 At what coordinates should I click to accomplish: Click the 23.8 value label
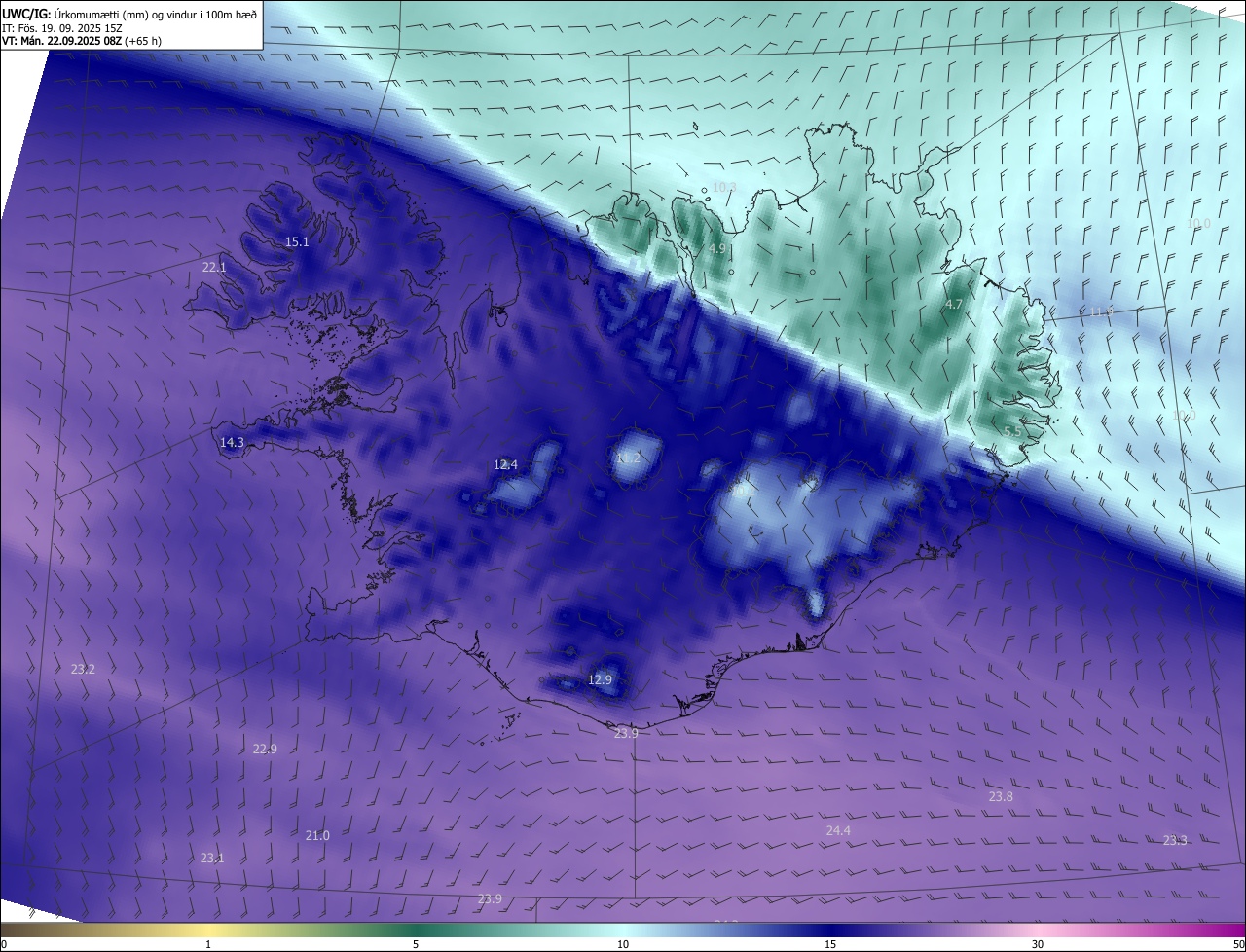point(1001,796)
